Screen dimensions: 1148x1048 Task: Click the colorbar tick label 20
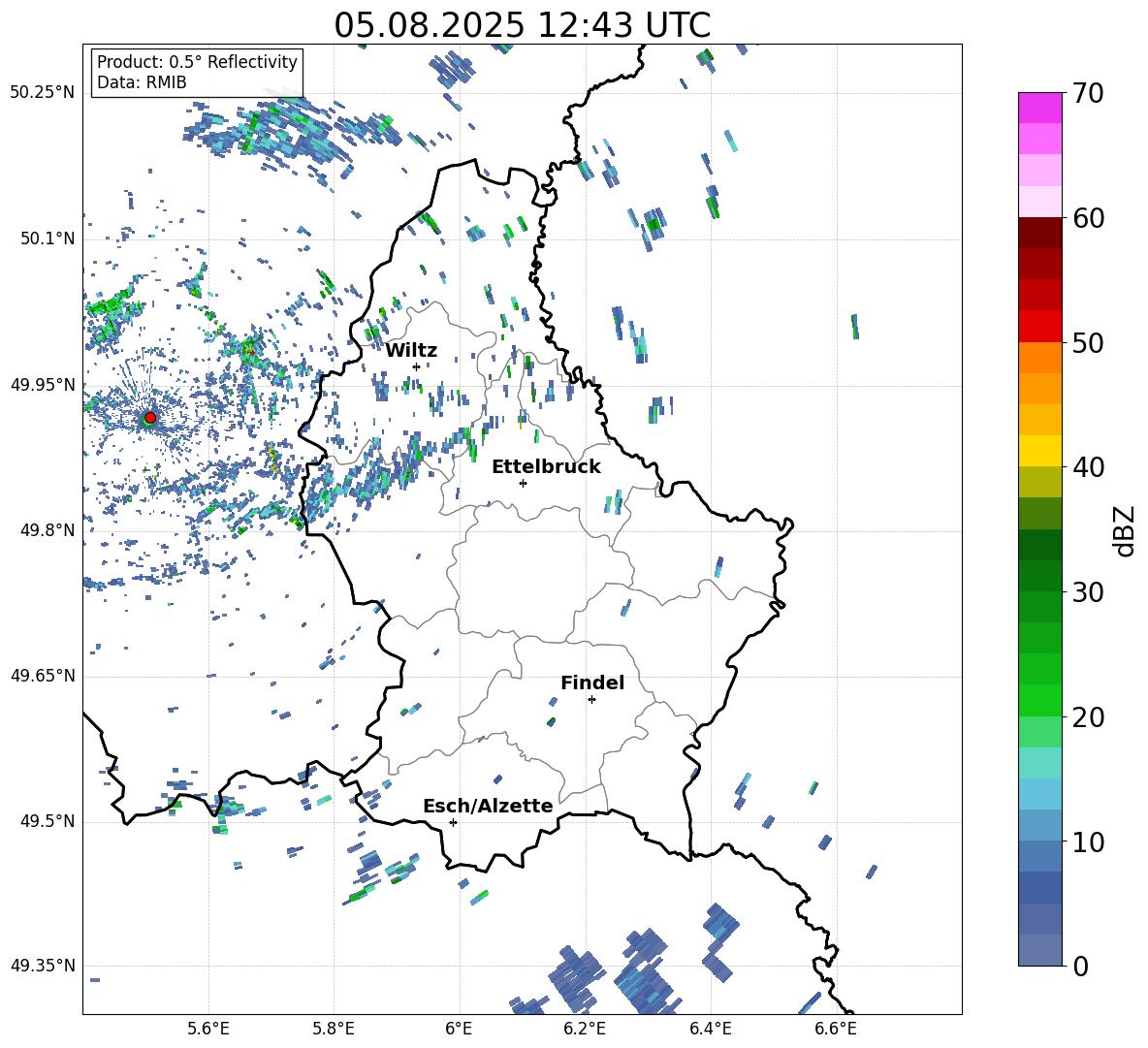coord(1088,717)
